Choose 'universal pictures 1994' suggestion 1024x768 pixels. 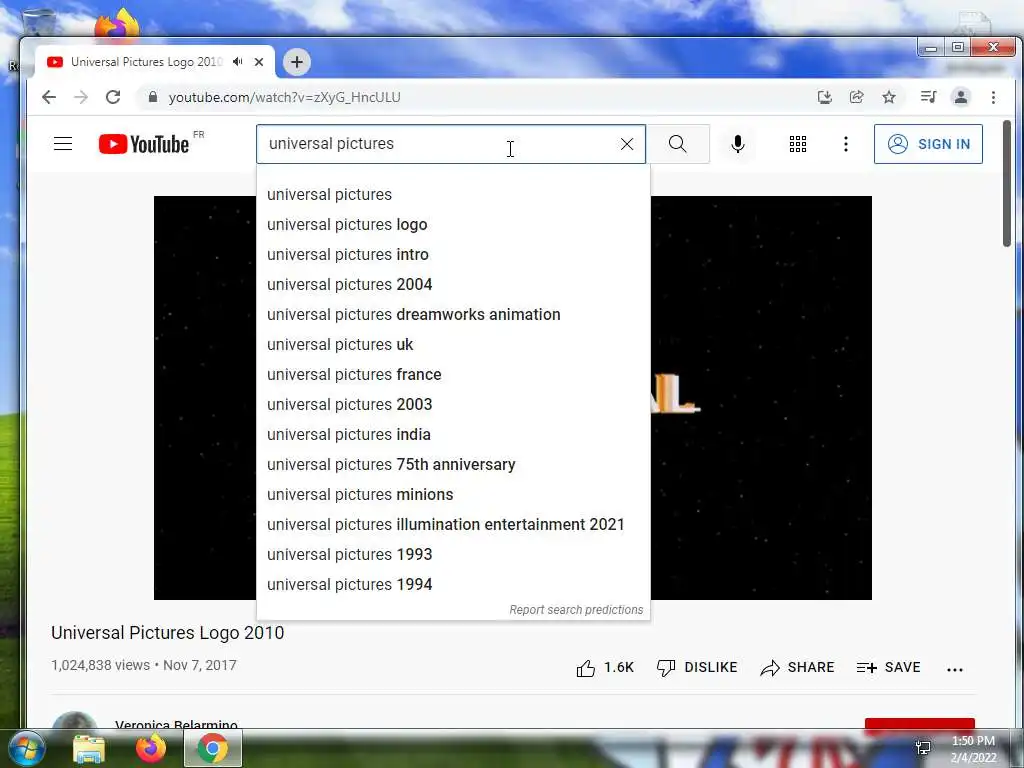[453, 585]
